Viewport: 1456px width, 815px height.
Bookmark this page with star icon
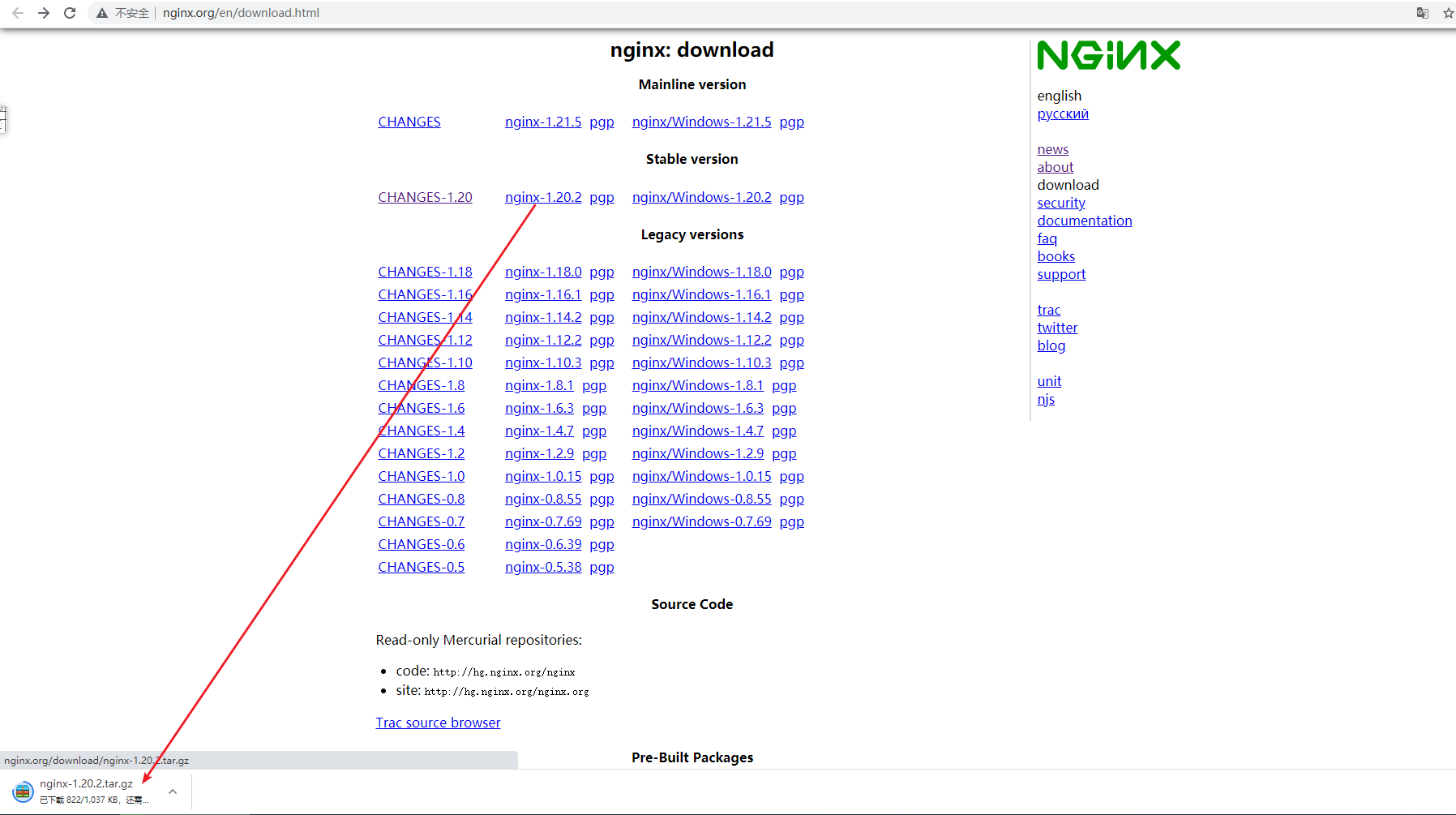click(x=1448, y=13)
